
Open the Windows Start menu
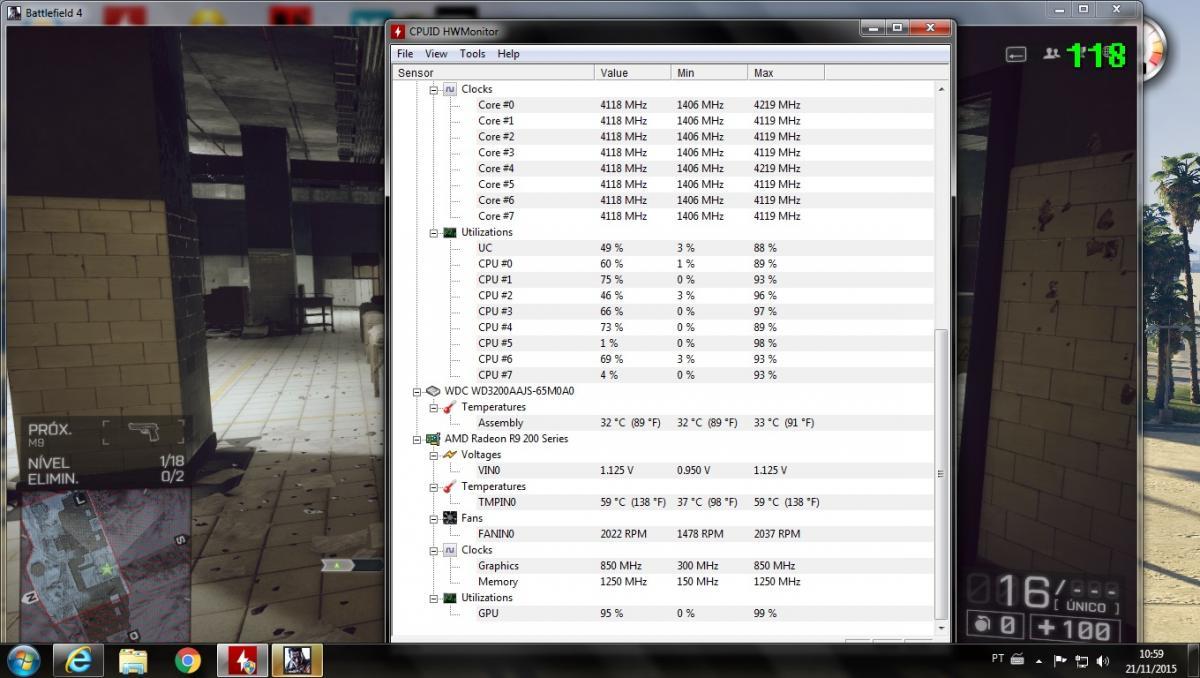click(23, 659)
